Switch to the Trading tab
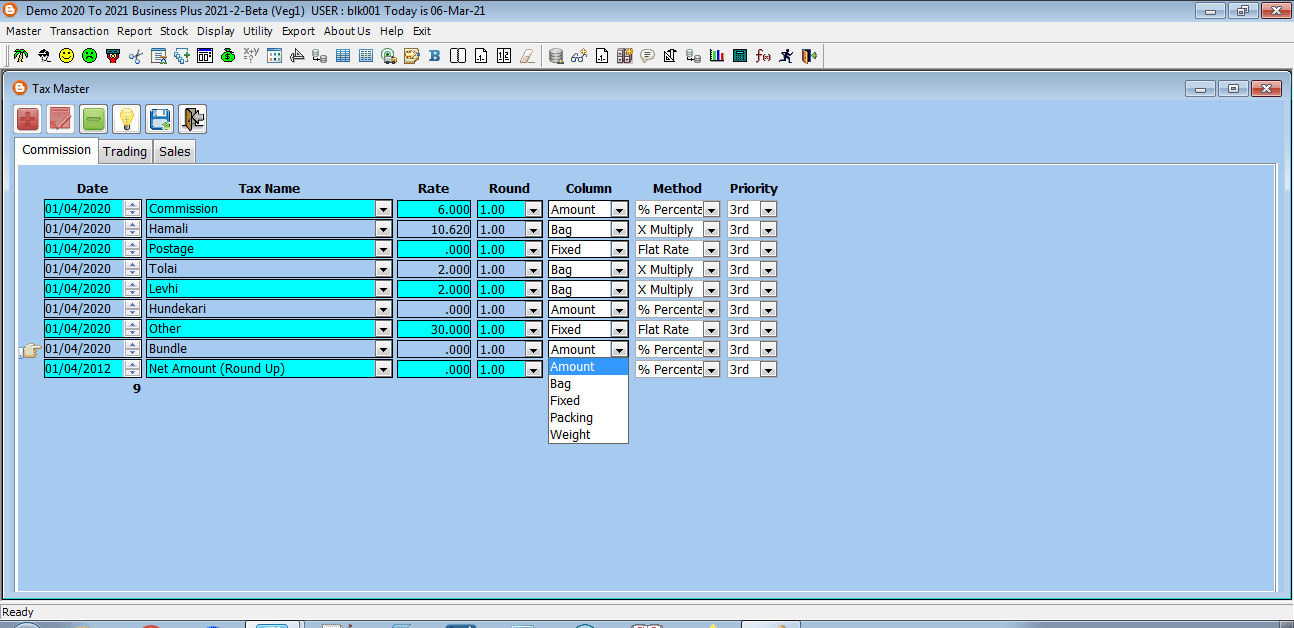 pos(125,152)
